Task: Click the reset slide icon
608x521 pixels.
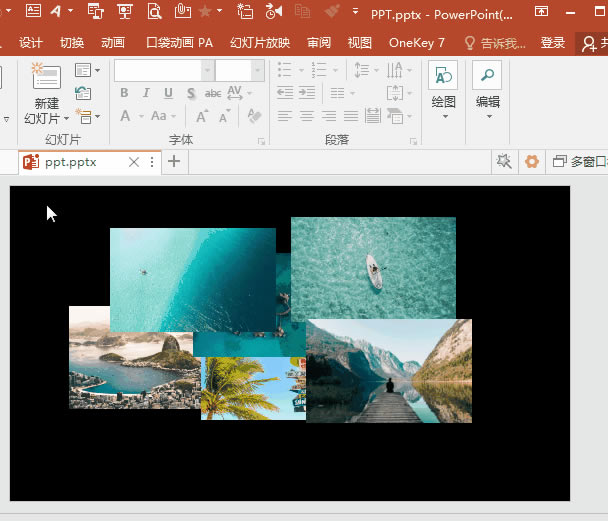Action: click(82, 93)
